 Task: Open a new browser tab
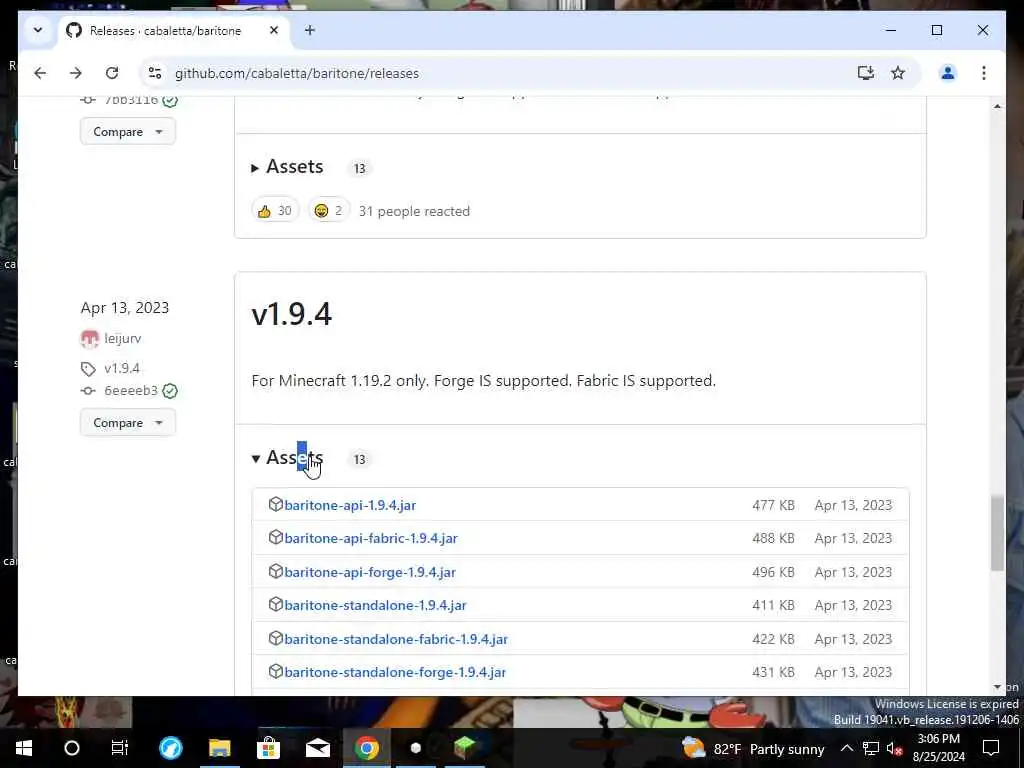310,30
